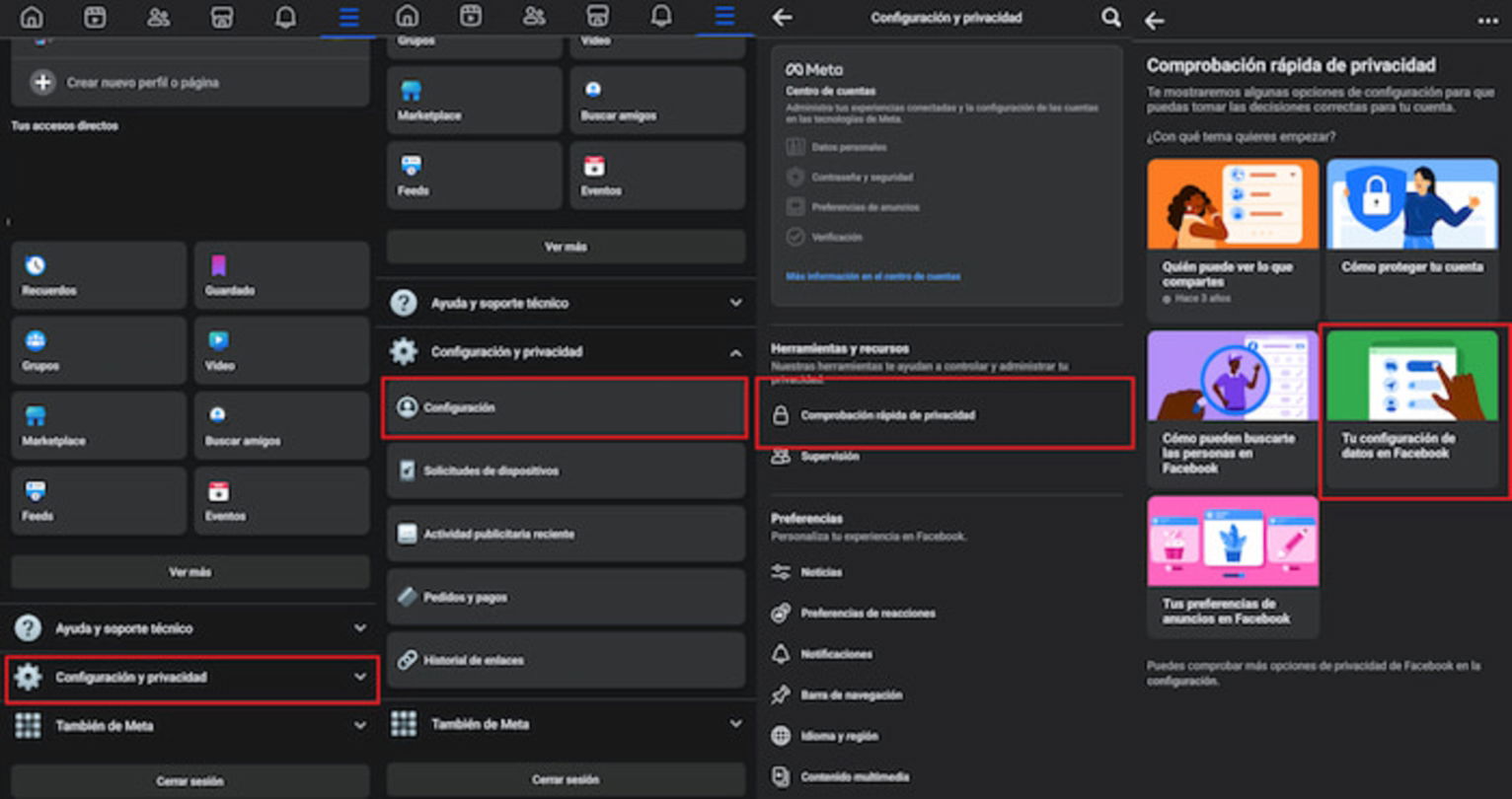Click Ver más below Feeds on the Recuerdos screen
This screenshot has height=799, width=1512.
(x=190, y=572)
